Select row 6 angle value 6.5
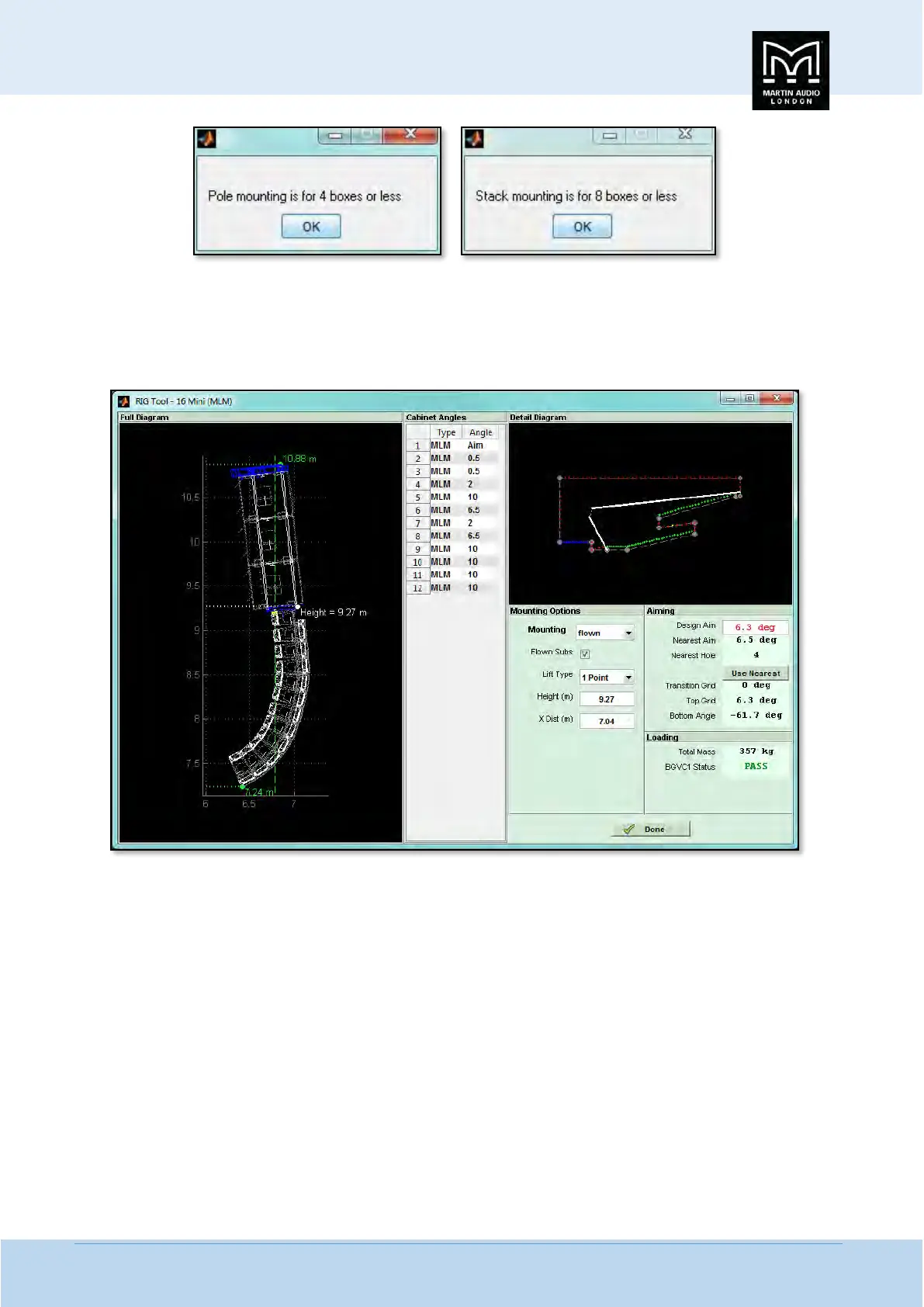The image size is (924, 1307). (481, 510)
